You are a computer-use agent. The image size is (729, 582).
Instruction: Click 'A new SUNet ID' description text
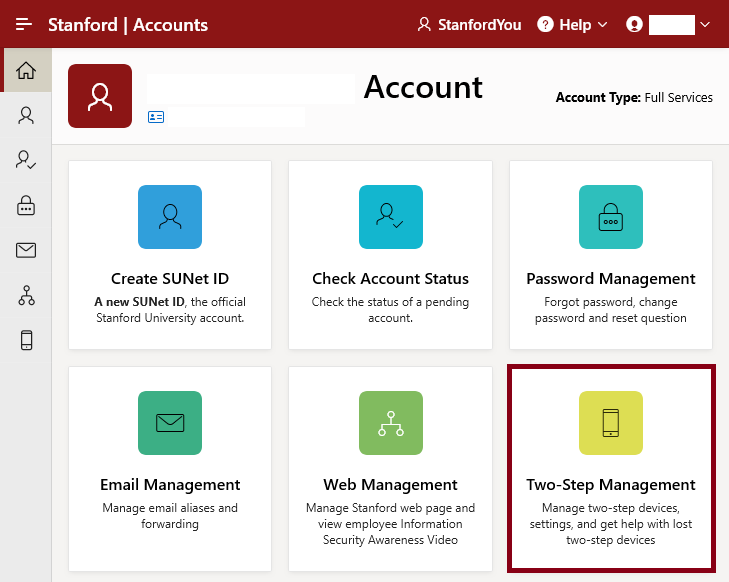[170, 310]
